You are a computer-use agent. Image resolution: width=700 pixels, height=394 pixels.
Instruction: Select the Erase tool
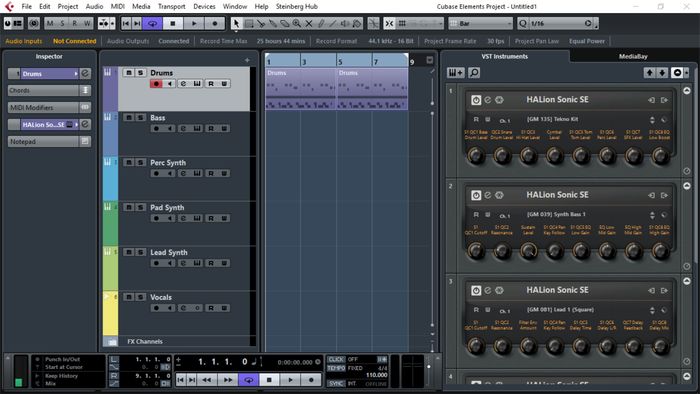coord(284,23)
